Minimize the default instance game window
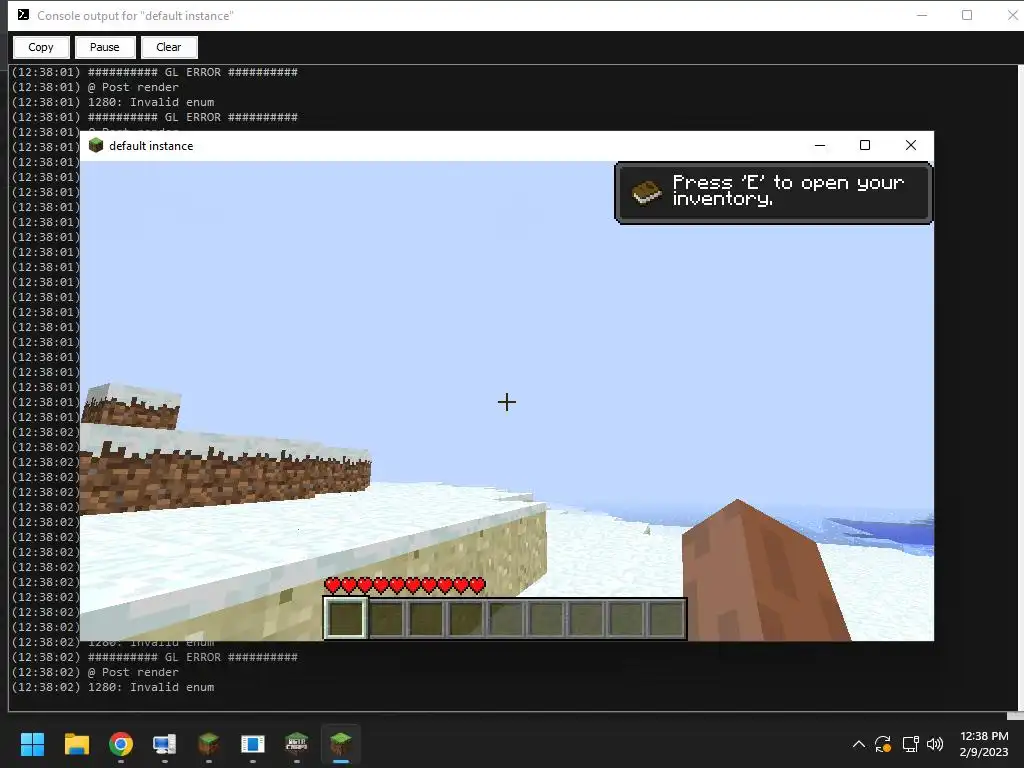Viewport: 1024px width, 768px height. click(820, 145)
